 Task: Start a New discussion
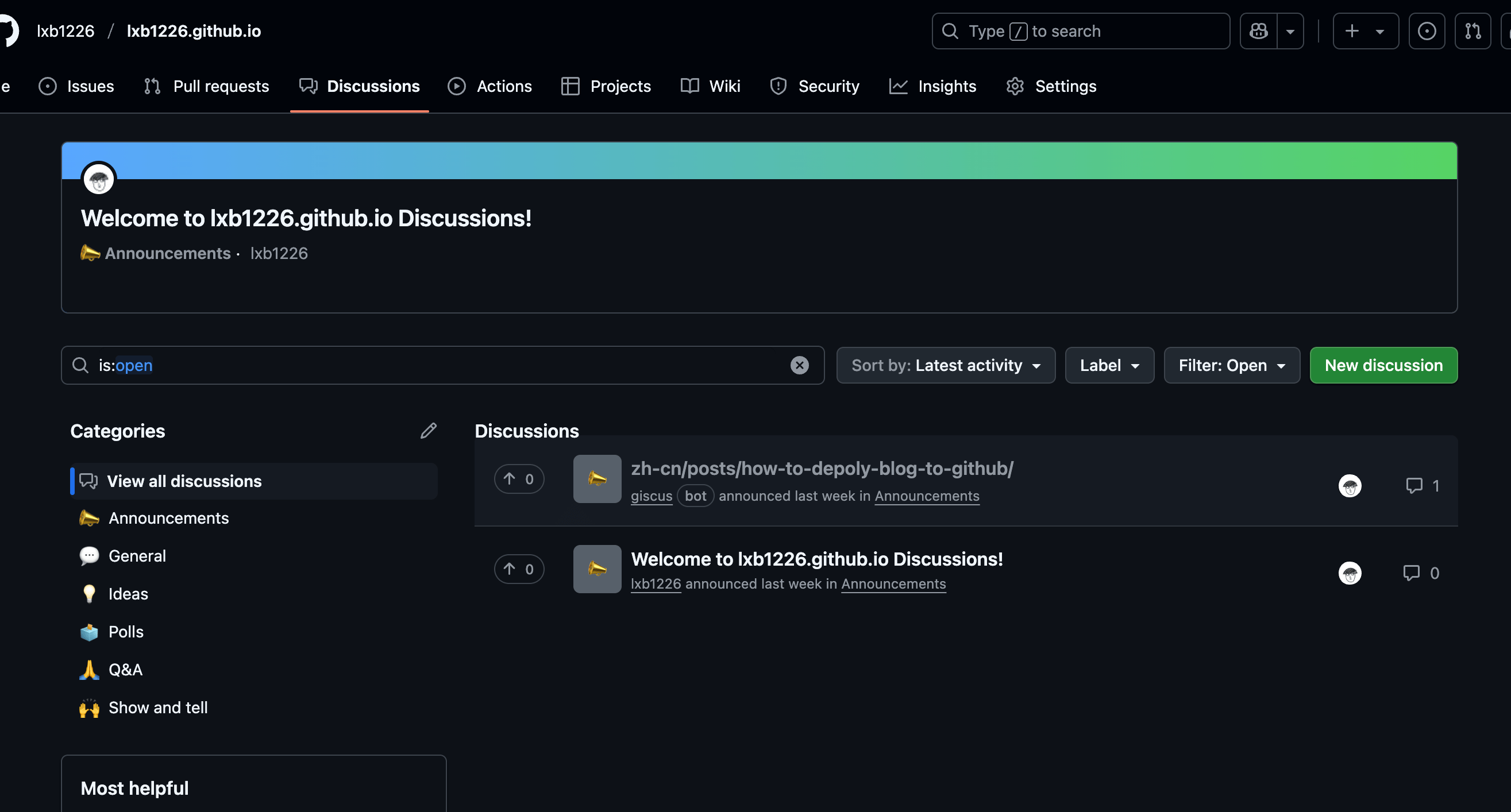coord(1383,365)
